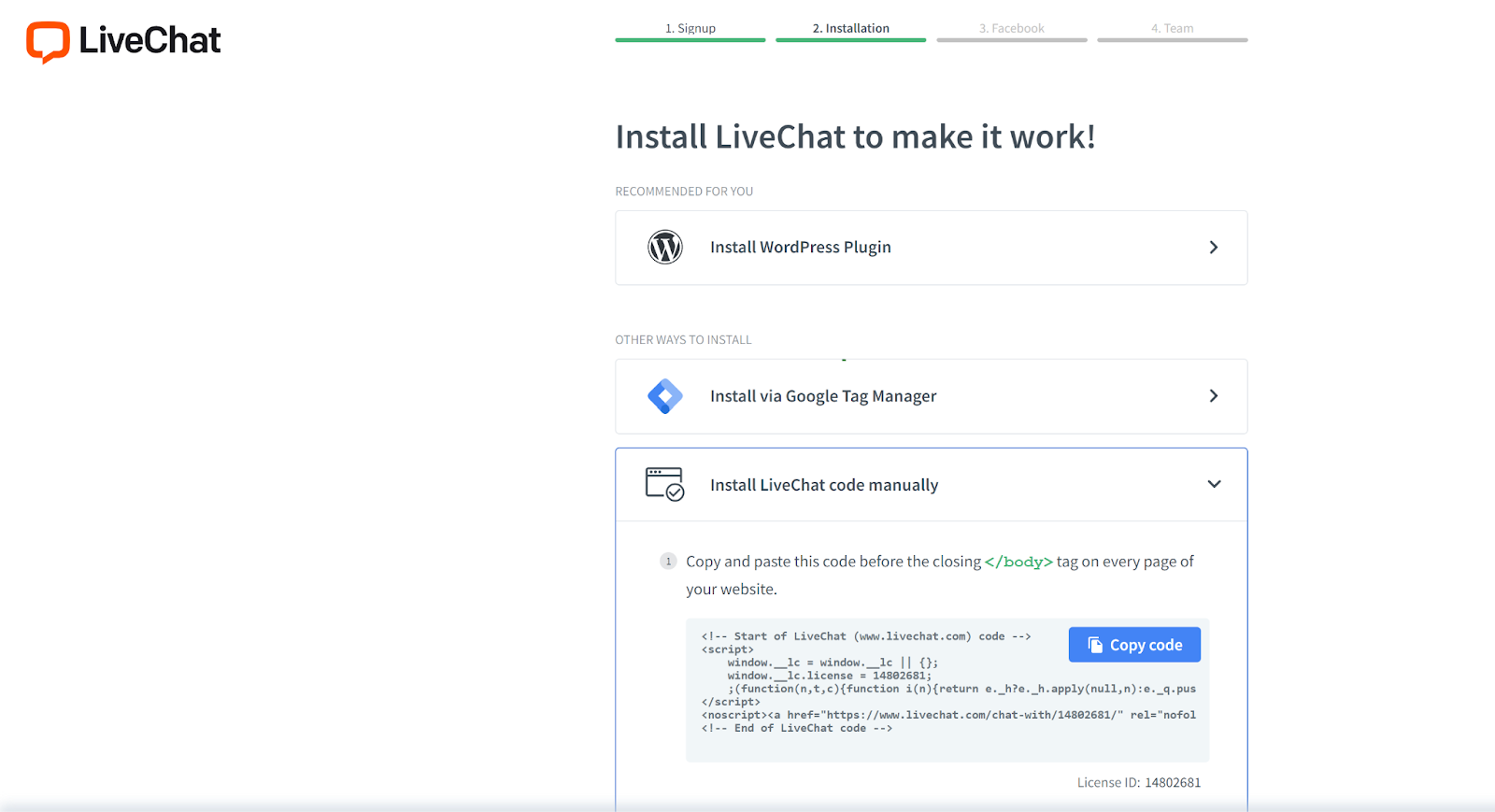Image resolution: width=1495 pixels, height=812 pixels.
Task: Choose Install WordPress Plugin option
Action: point(801,248)
